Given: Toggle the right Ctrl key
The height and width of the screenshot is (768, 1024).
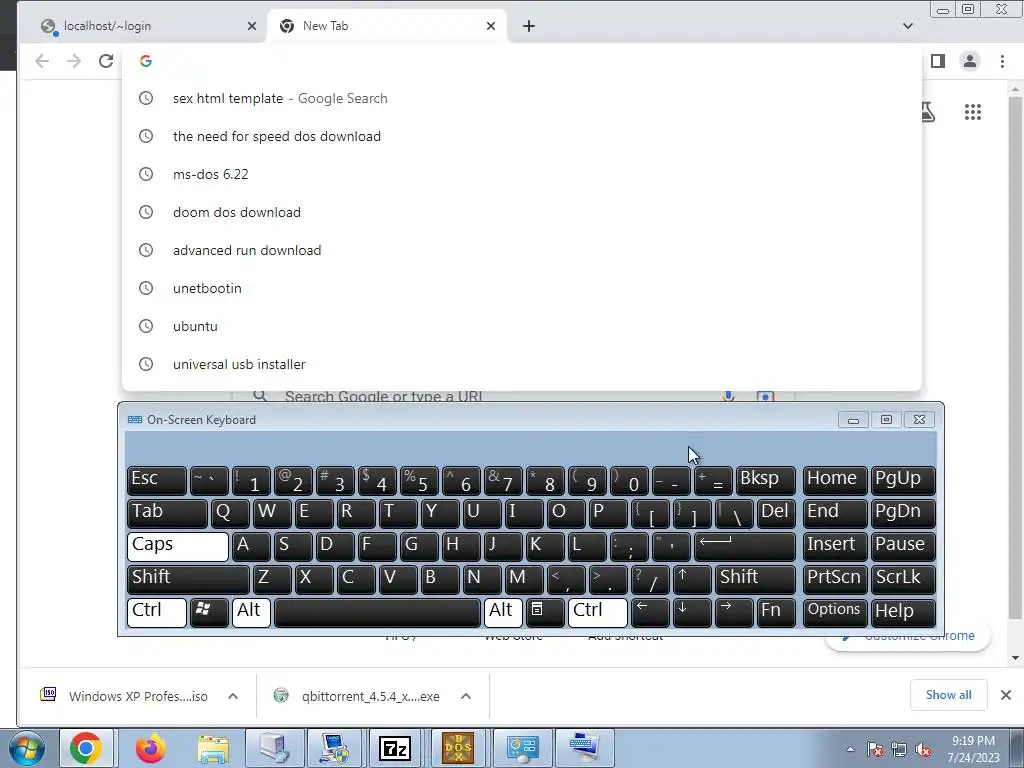Looking at the screenshot, I should (598, 612).
